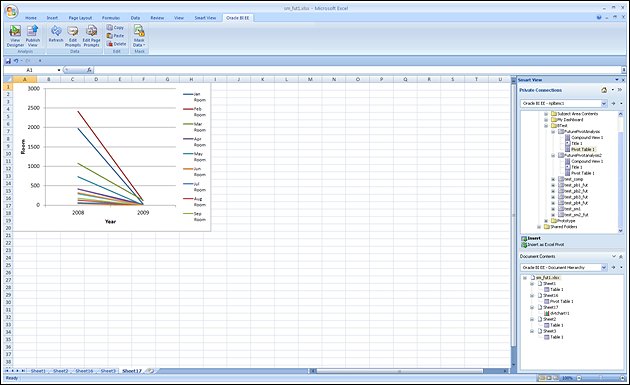Click Delete in the Edit group

[117, 44]
